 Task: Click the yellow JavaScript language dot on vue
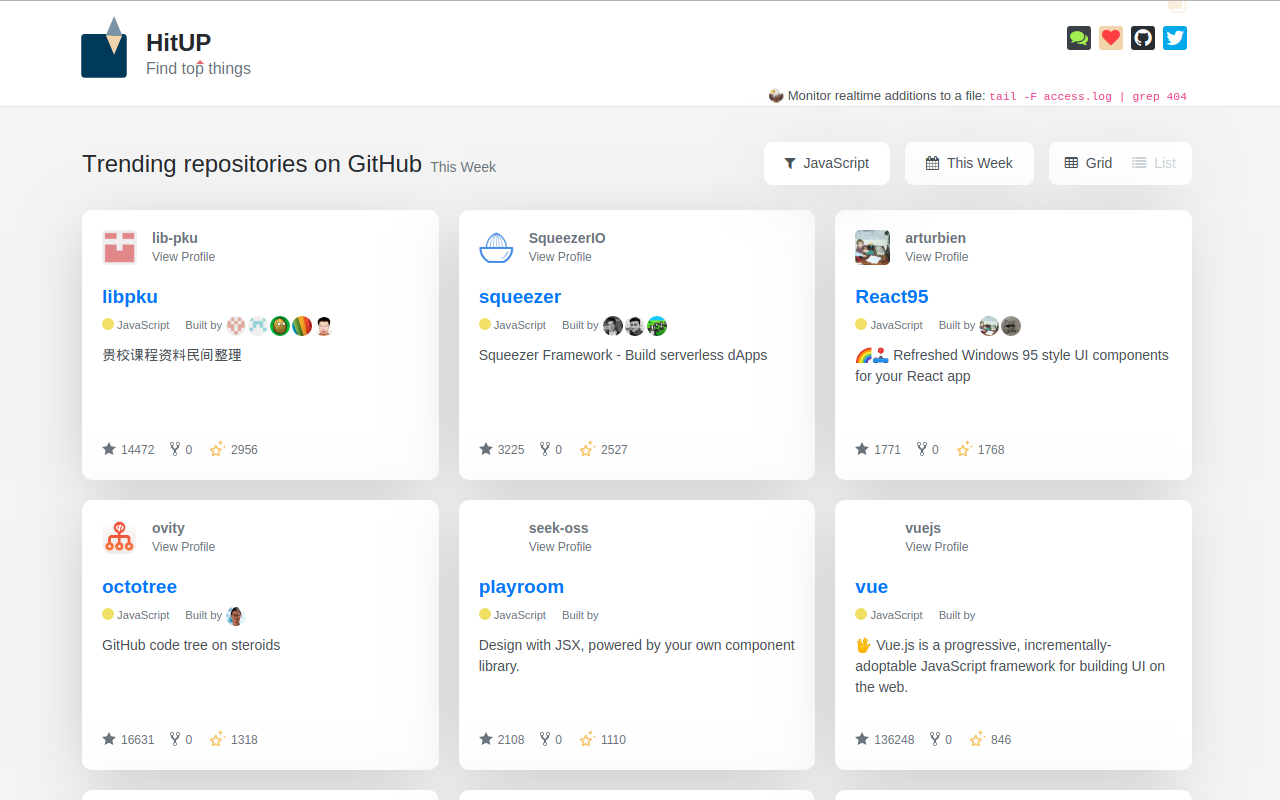pos(861,614)
